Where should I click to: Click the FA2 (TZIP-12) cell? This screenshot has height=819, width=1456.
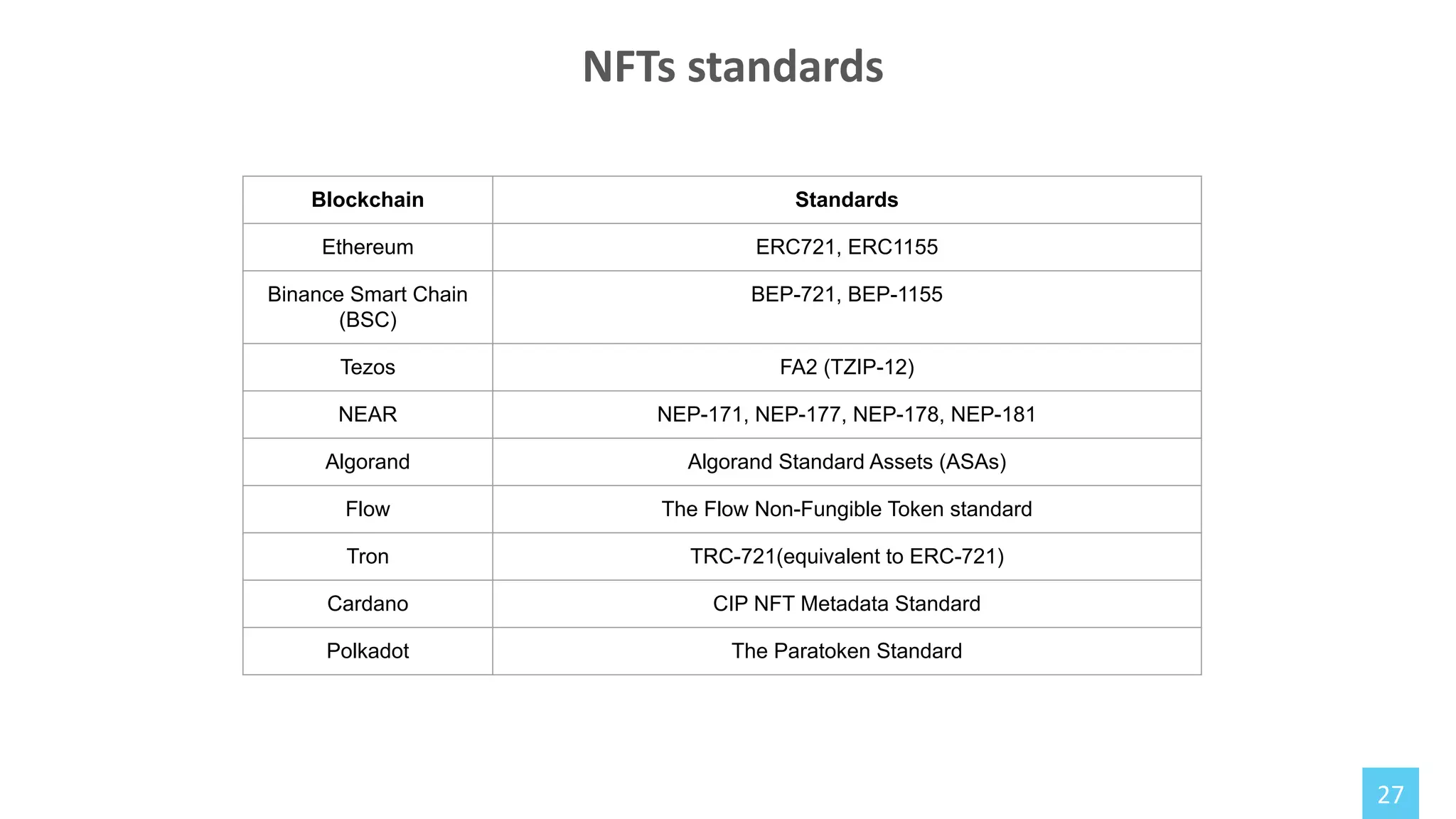(x=846, y=367)
